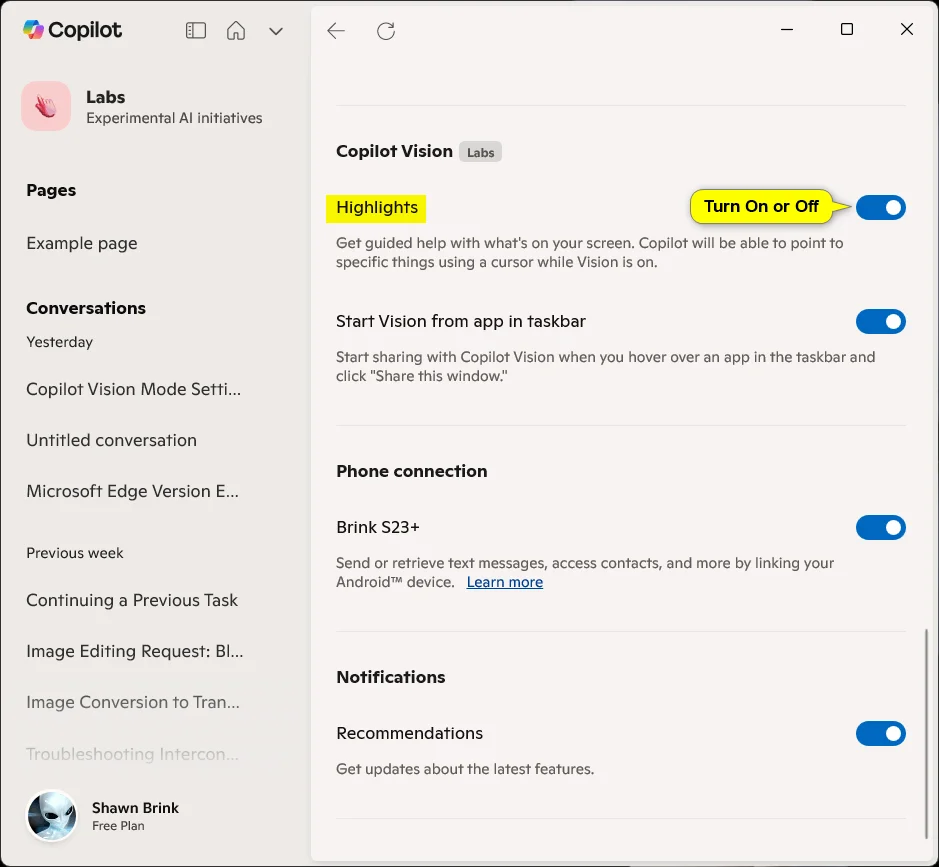Open Untitled conversation
The height and width of the screenshot is (867, 939).
tap(111, 440)
